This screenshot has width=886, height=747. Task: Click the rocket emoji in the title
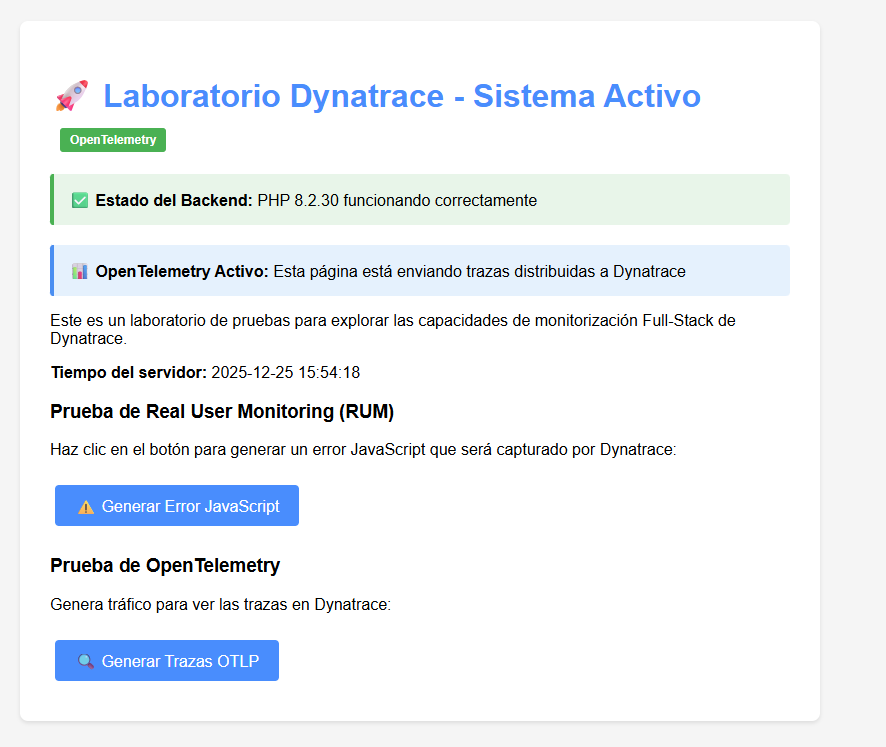[72, 96]
